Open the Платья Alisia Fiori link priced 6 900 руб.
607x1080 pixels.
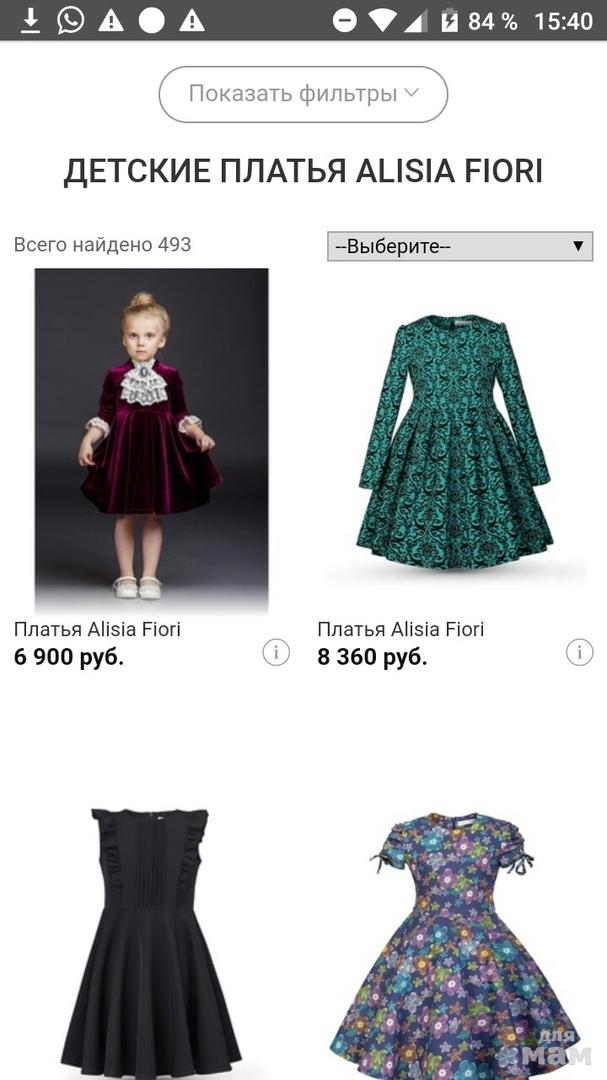pyautogui.click(x=97, y=629)
